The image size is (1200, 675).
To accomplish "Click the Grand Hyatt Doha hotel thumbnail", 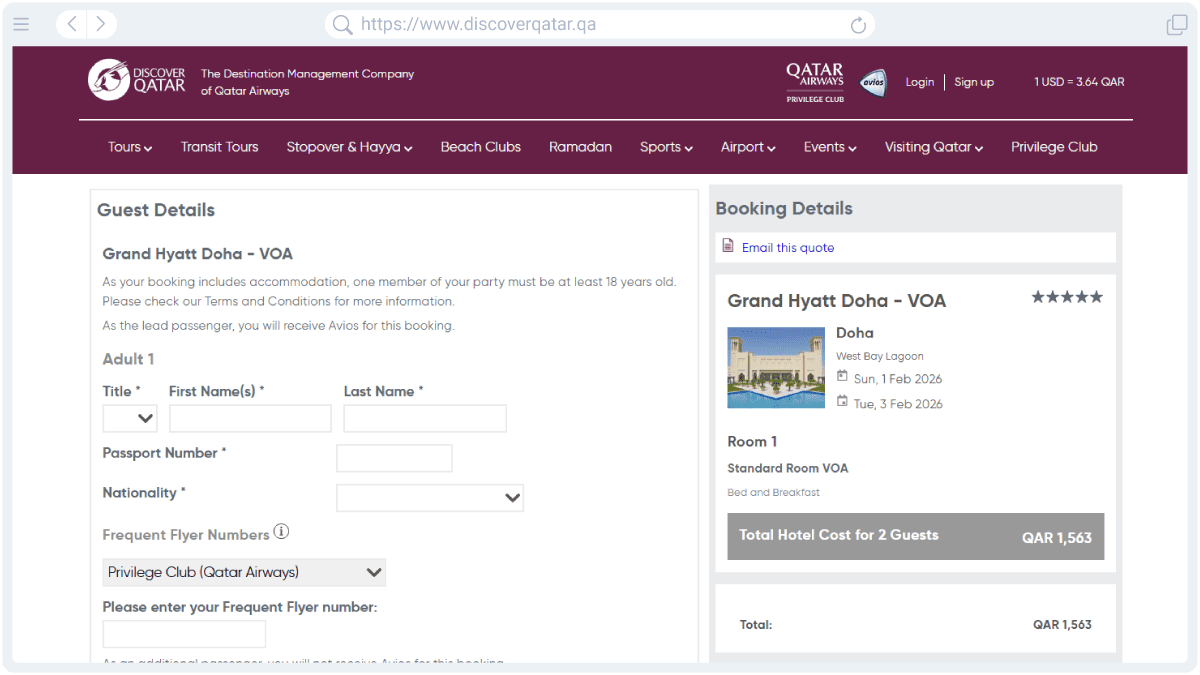I will coord(776,367).
